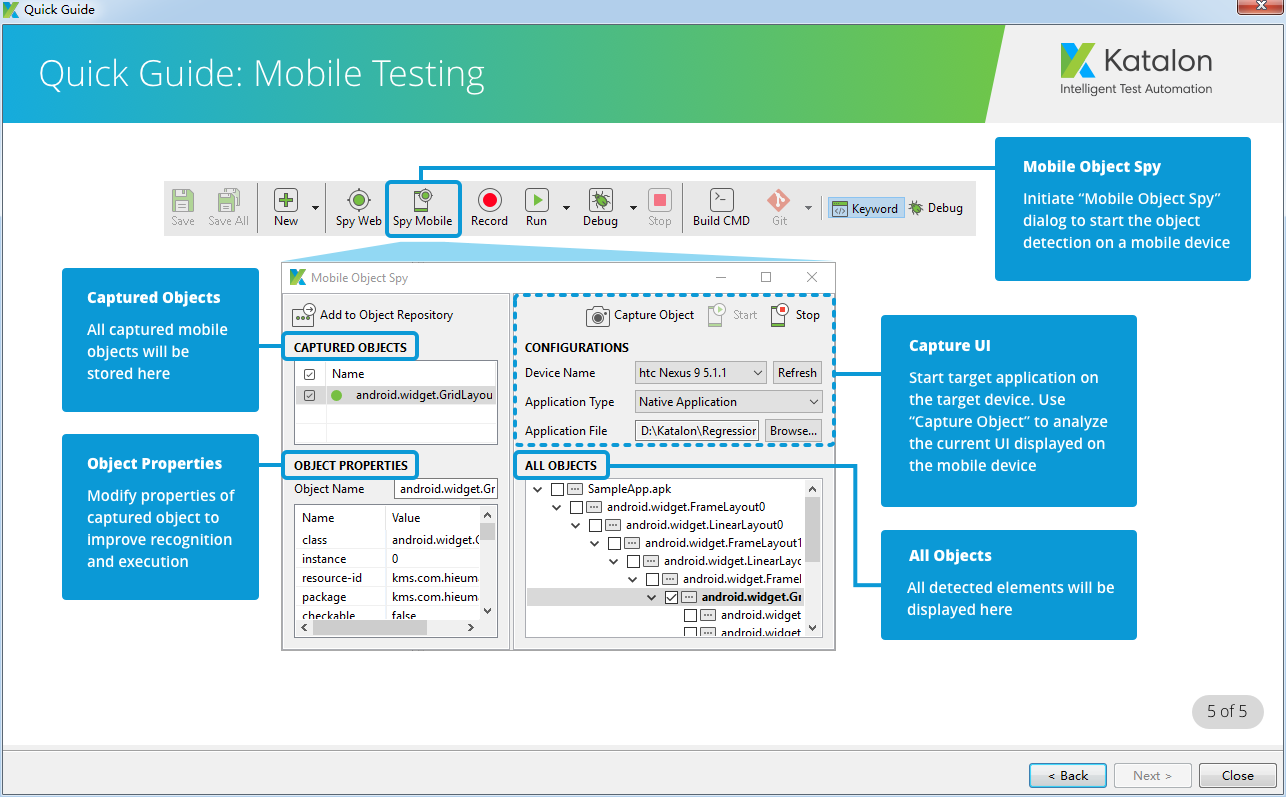Screen dimensions: 1286x797
Task: Select the instance property row
Action: pyautogui.click(x=387, y=559)
